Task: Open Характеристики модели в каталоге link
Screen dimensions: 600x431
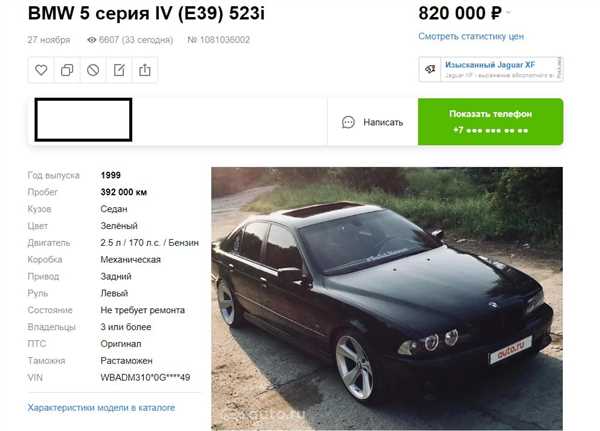Action: [x=101, y=408]
